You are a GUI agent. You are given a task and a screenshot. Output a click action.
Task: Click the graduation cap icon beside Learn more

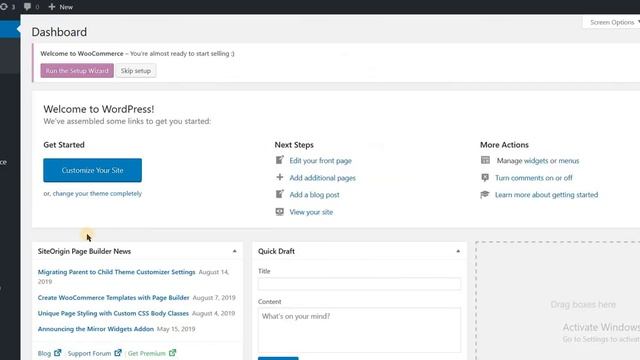485,195
